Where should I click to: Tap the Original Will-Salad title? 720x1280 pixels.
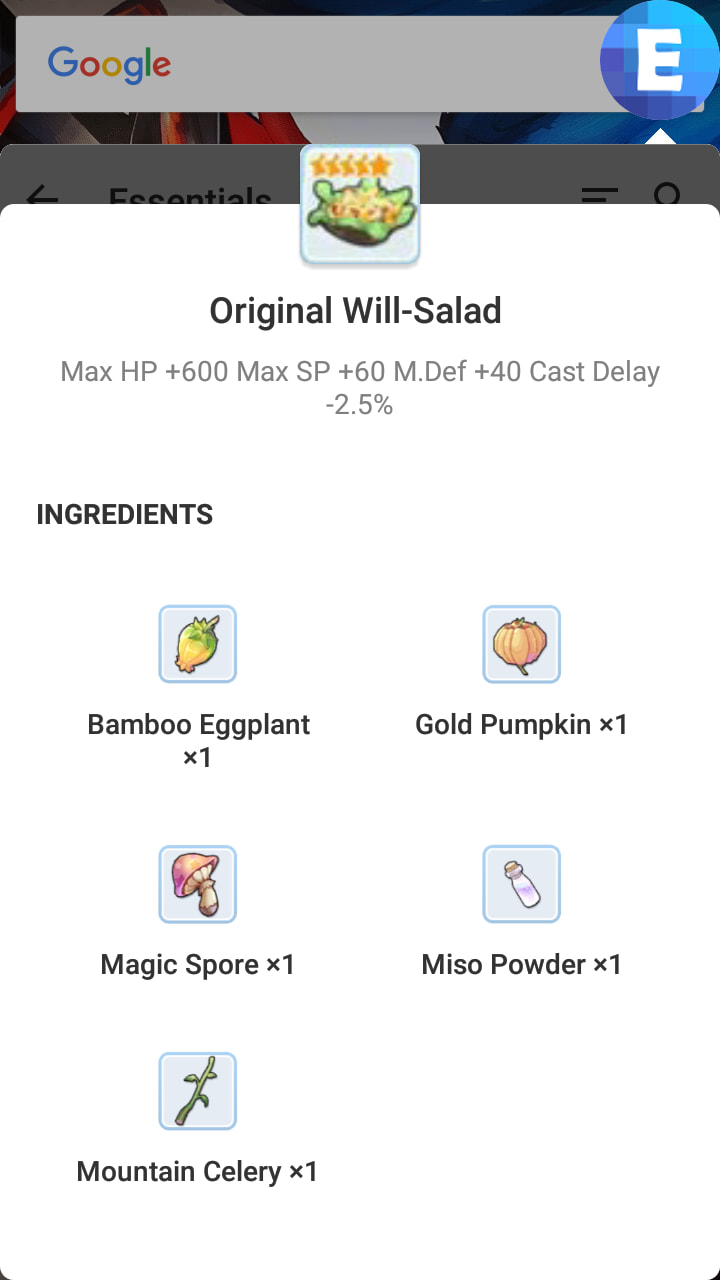(x=355, y=311)
